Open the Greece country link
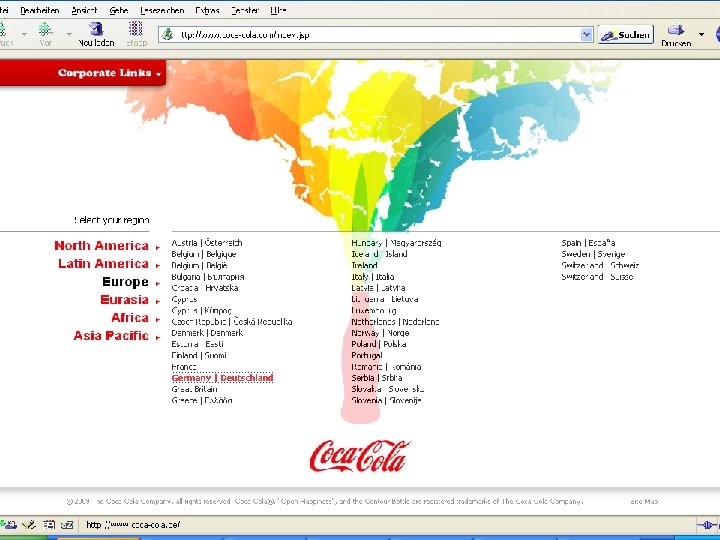The height and width of the screenshot is (540, 720). click(202, 400)
